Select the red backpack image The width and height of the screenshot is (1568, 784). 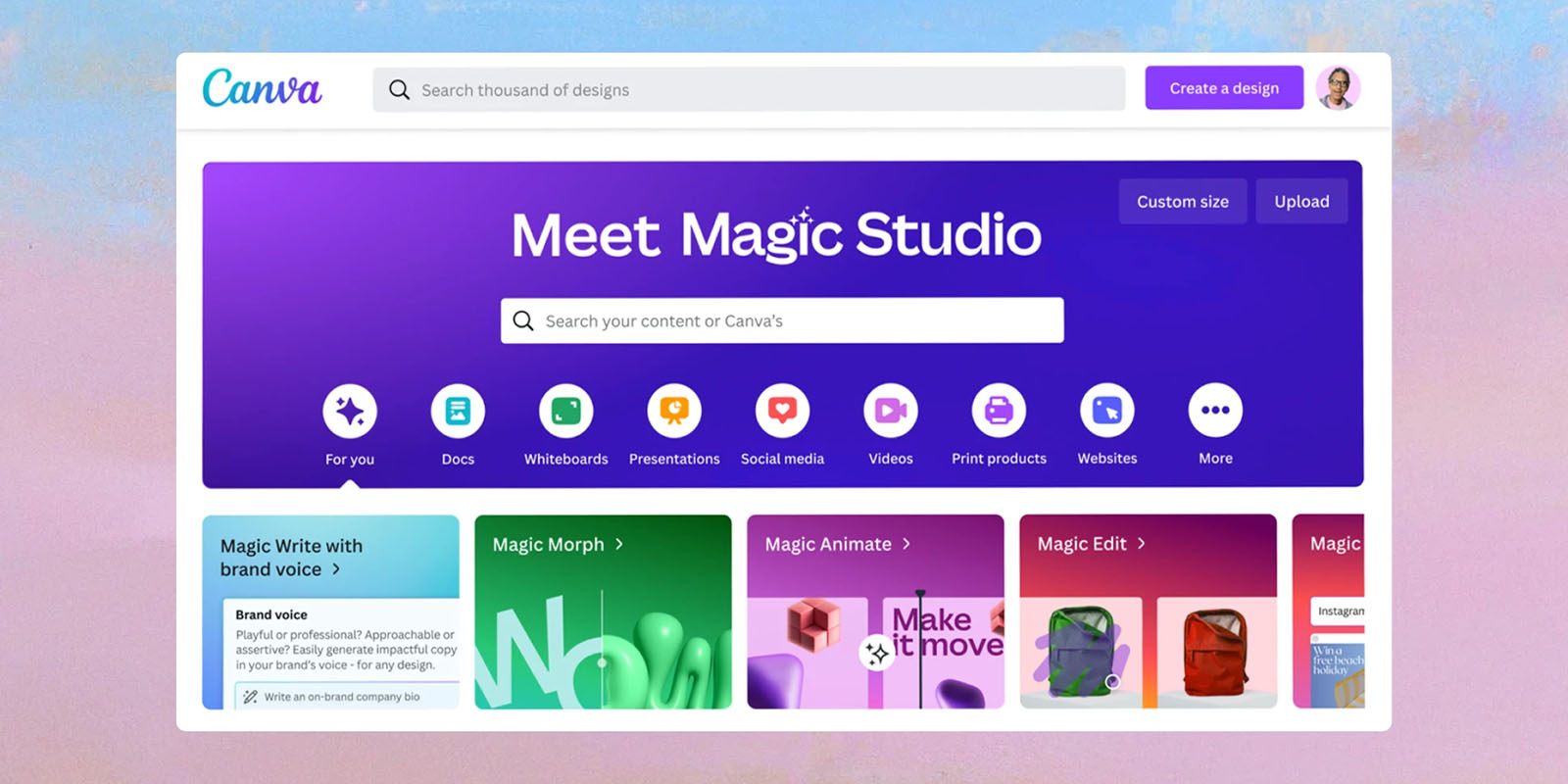(1215, 653)
